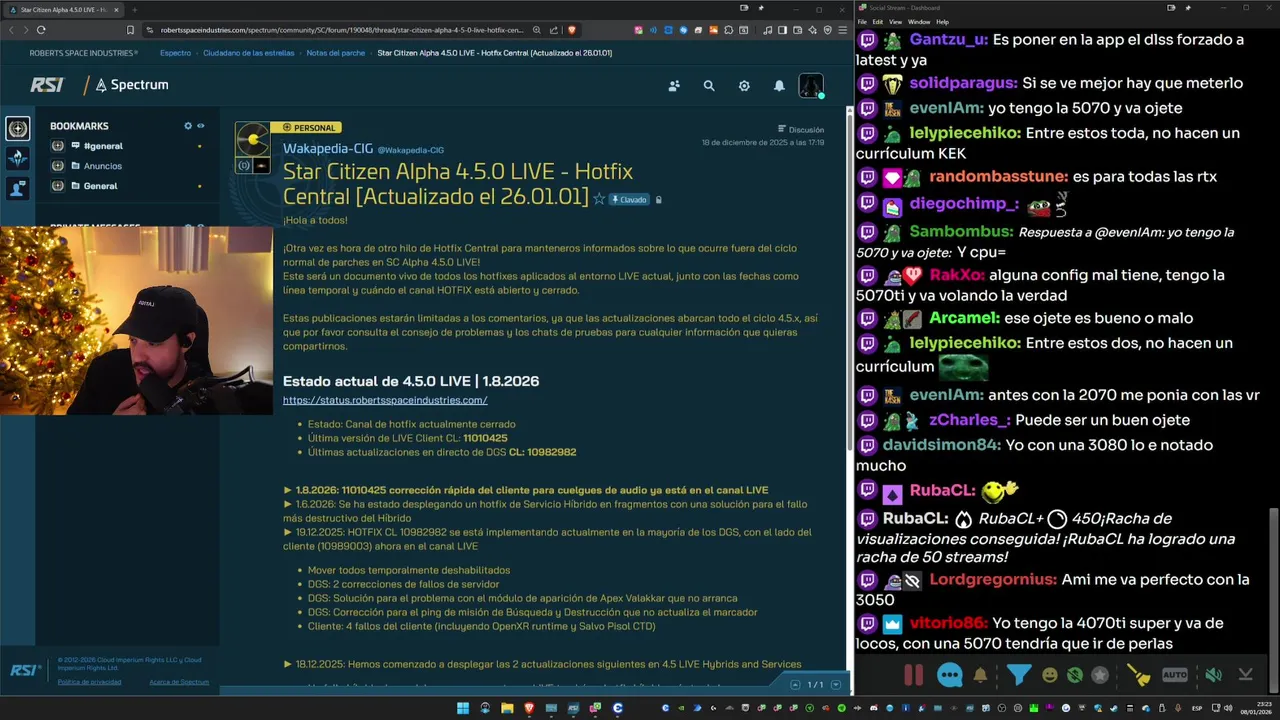Toggle the muted speaker icon in Social Stream
This screenshot has height=720, width=1280.
1213,675
